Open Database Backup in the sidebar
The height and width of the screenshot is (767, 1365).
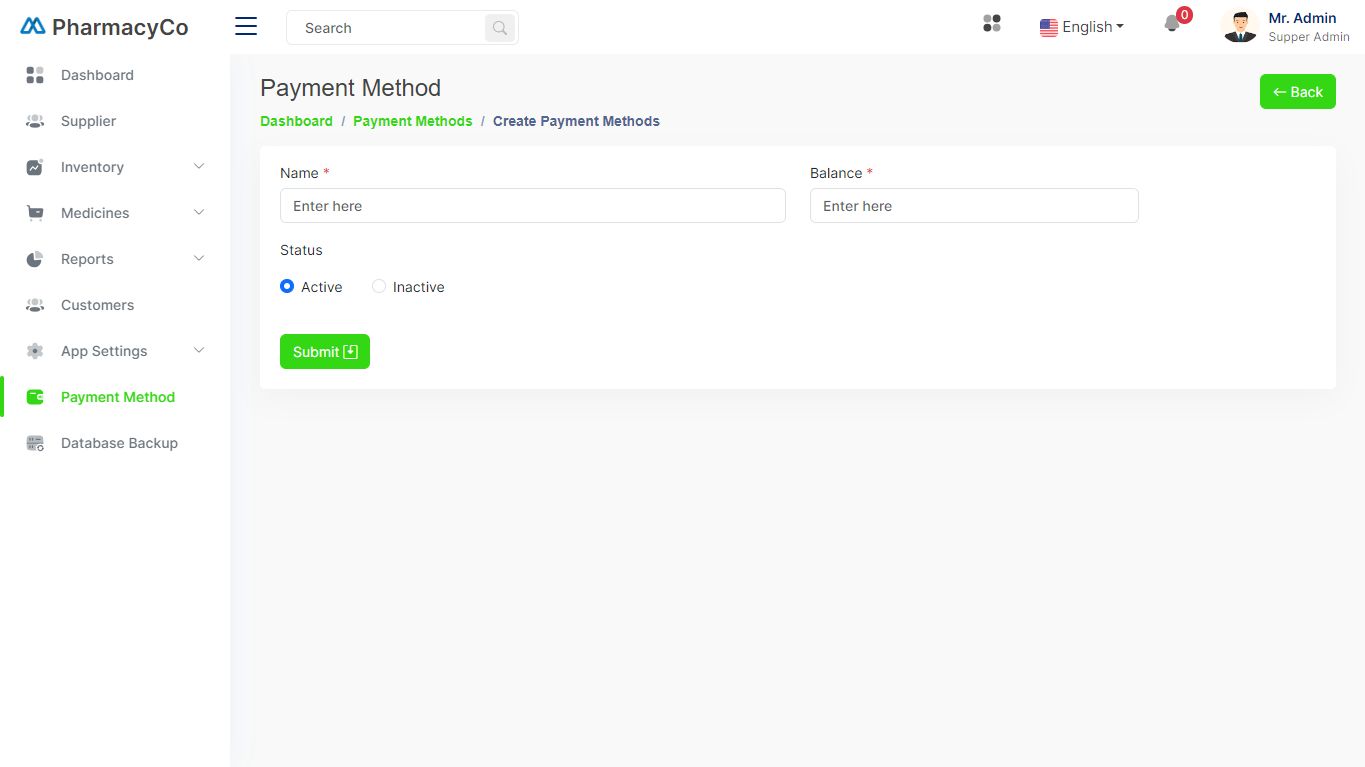point(119,443)
